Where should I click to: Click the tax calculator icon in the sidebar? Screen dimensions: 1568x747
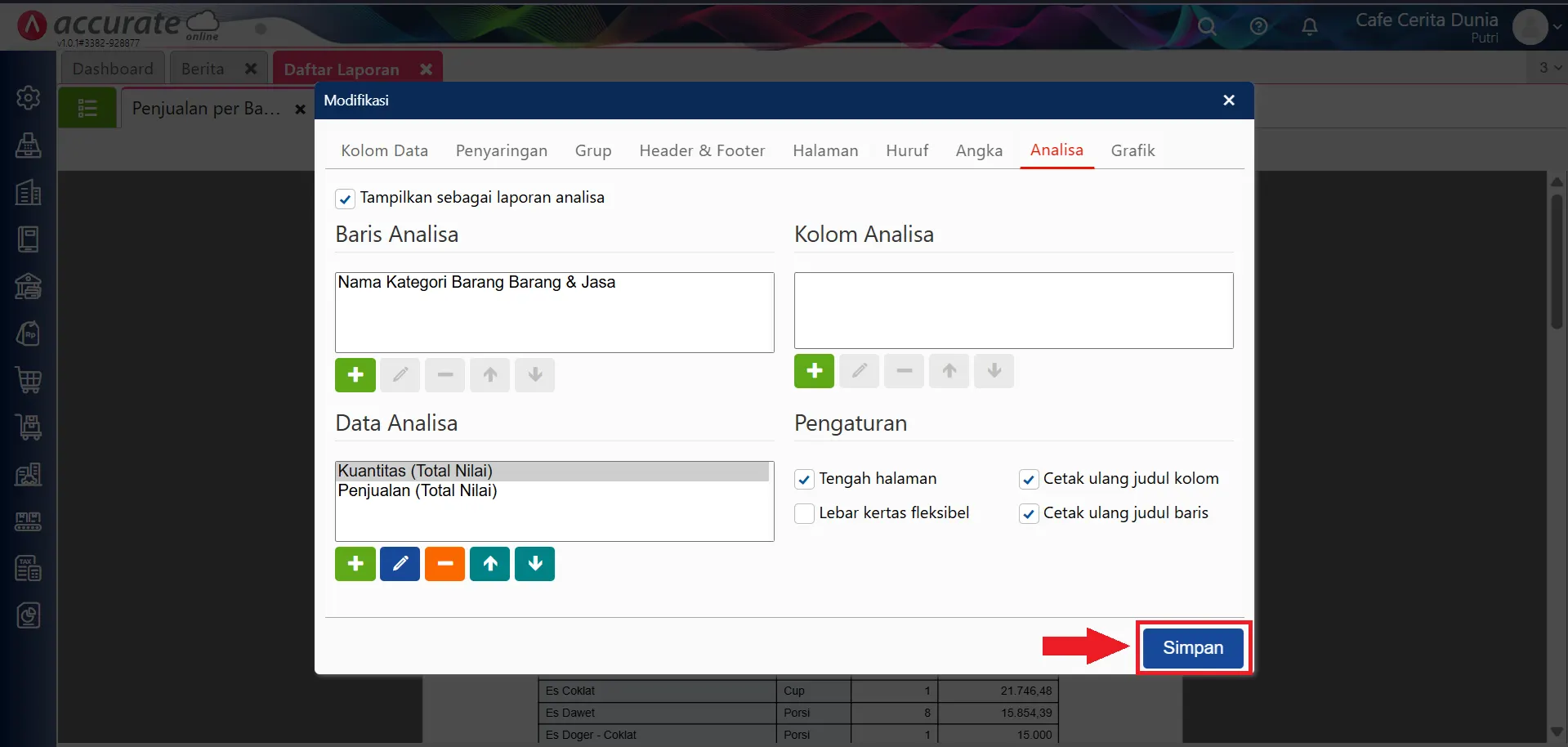(x=29, y=568)
